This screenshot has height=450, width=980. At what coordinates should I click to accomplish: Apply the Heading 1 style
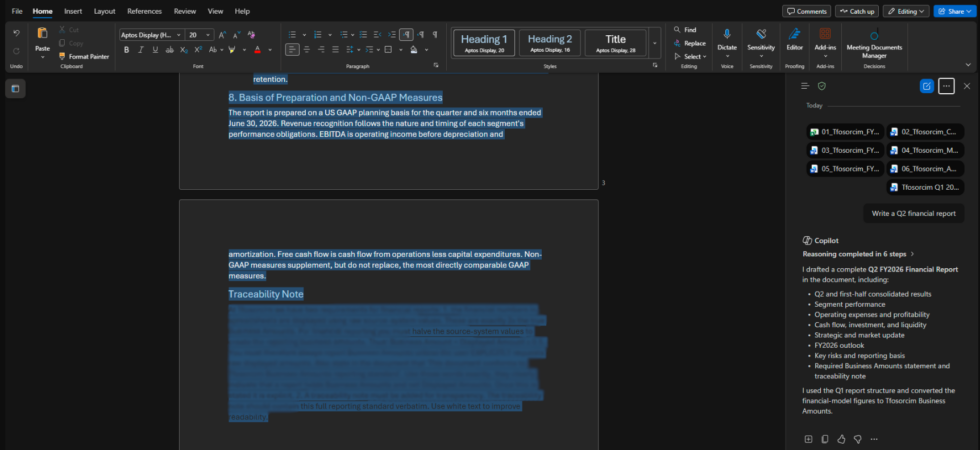[x=484, y=42]
